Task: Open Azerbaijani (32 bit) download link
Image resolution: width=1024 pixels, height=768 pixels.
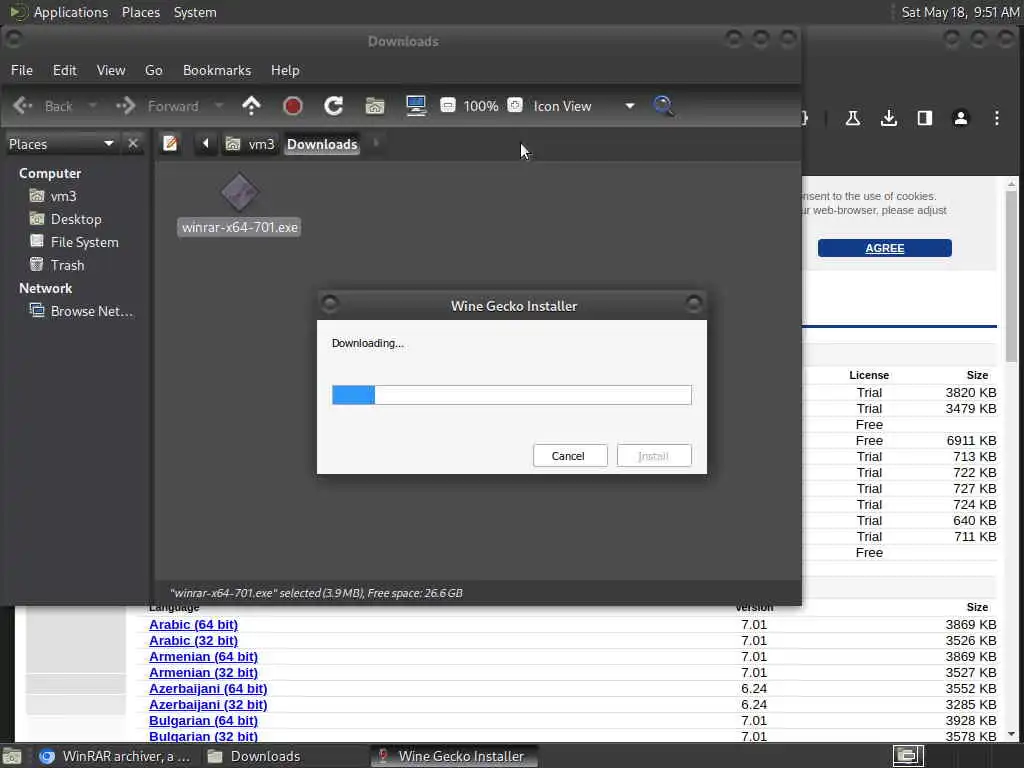Action: 208,705
